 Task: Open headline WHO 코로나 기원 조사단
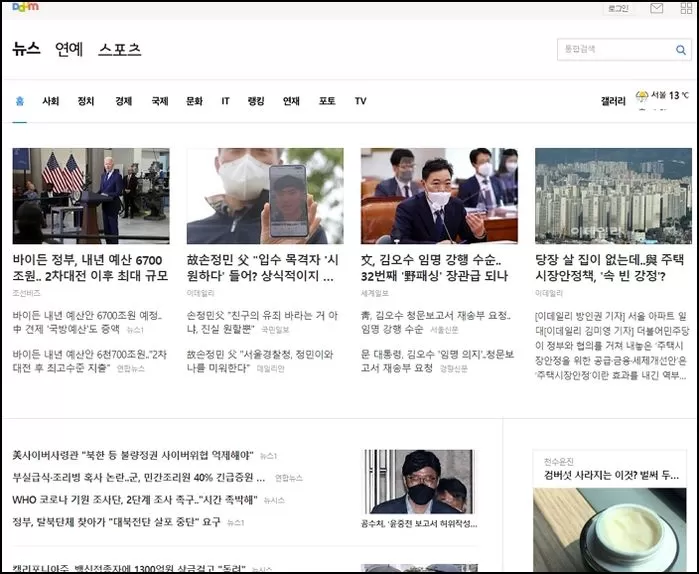pos(135,500)
